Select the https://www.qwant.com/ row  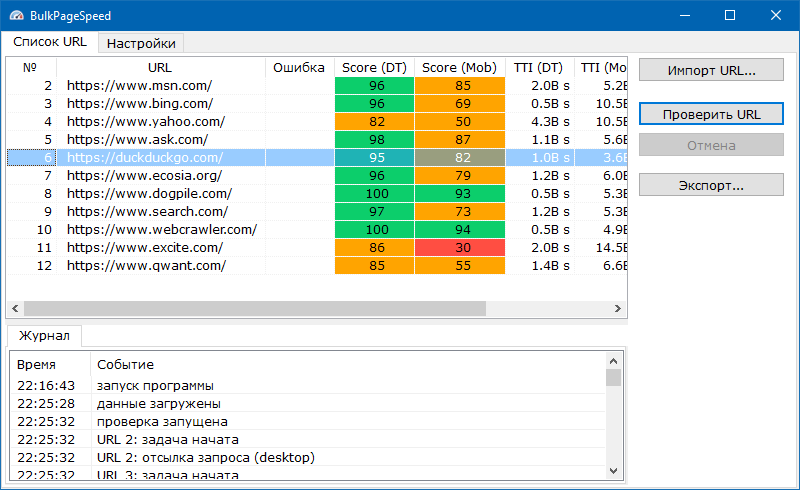317,265
